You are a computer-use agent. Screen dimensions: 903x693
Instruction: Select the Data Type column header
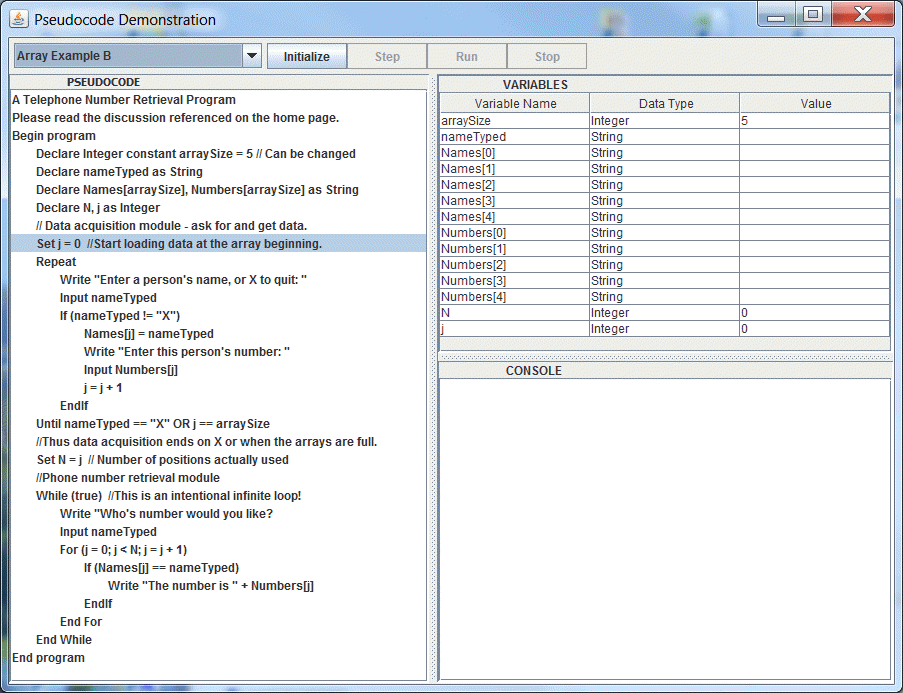pos(665,103)
